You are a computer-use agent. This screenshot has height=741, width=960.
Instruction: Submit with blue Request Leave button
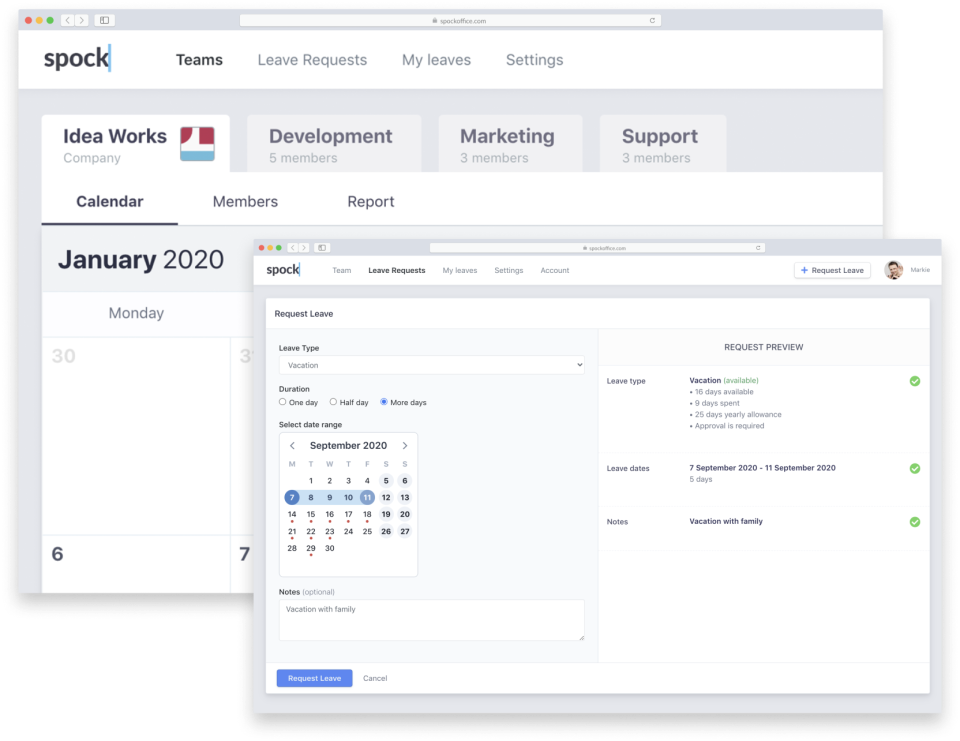315,678
